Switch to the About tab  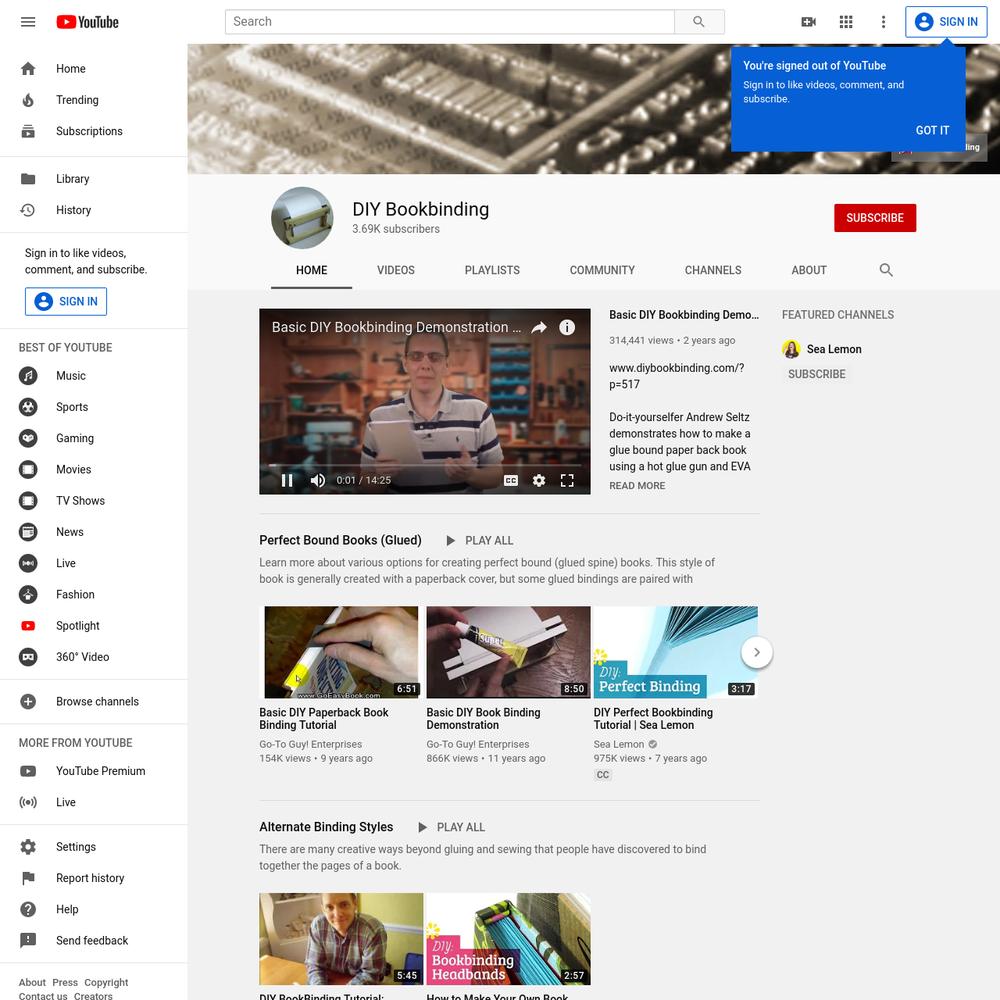[809, 270]
